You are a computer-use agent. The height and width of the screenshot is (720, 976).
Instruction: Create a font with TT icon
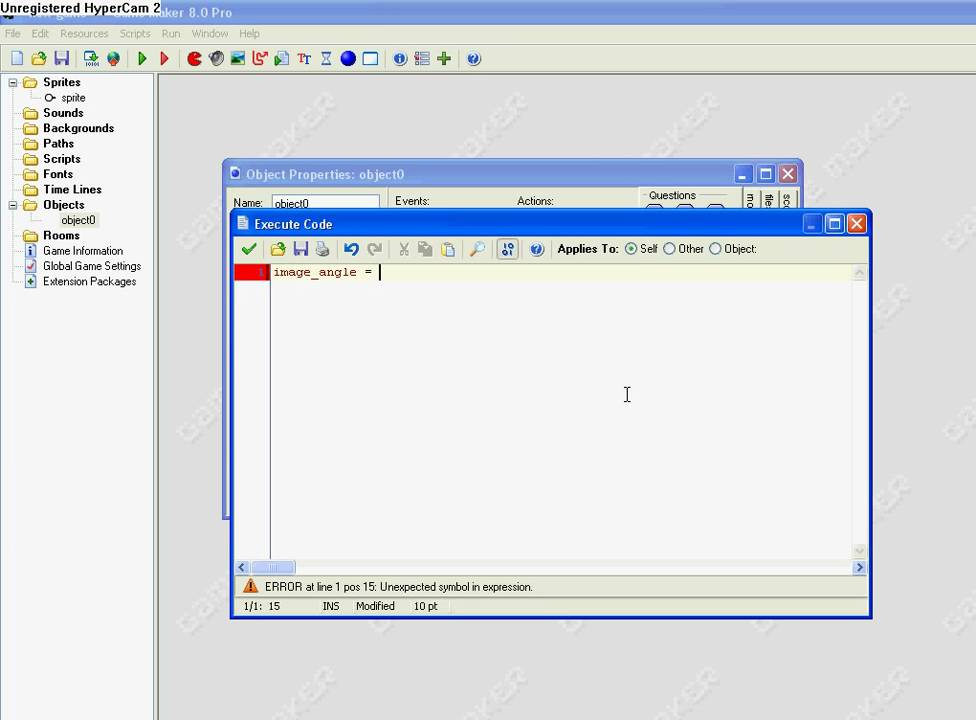[304, 58]
